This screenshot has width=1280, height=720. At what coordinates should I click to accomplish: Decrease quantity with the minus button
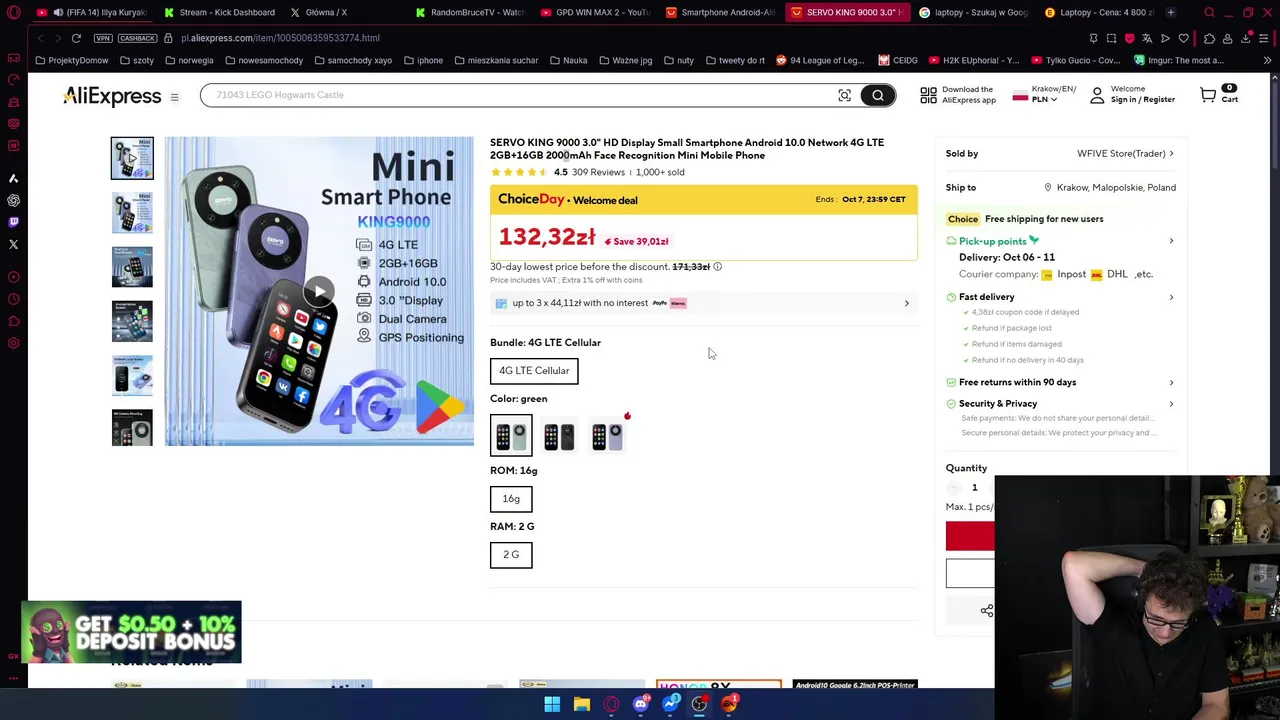pos(953,488)
